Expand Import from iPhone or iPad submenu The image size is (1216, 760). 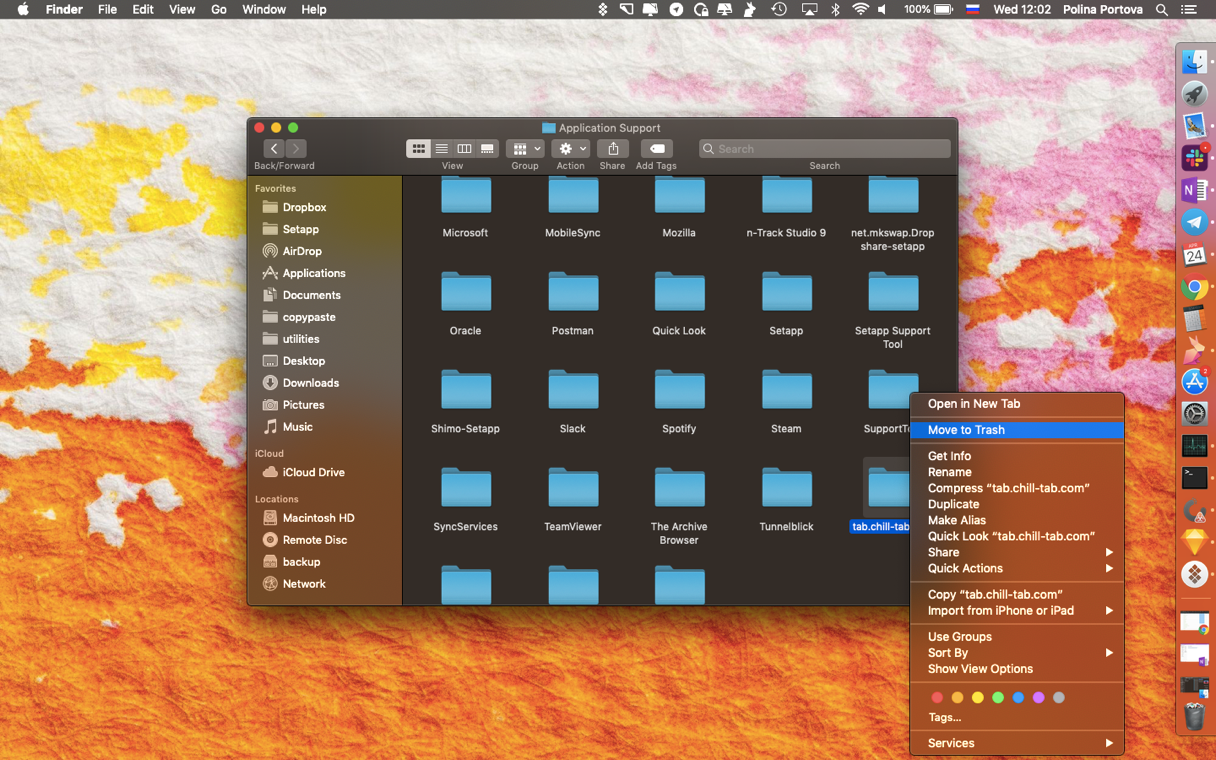pos(1017,610)
